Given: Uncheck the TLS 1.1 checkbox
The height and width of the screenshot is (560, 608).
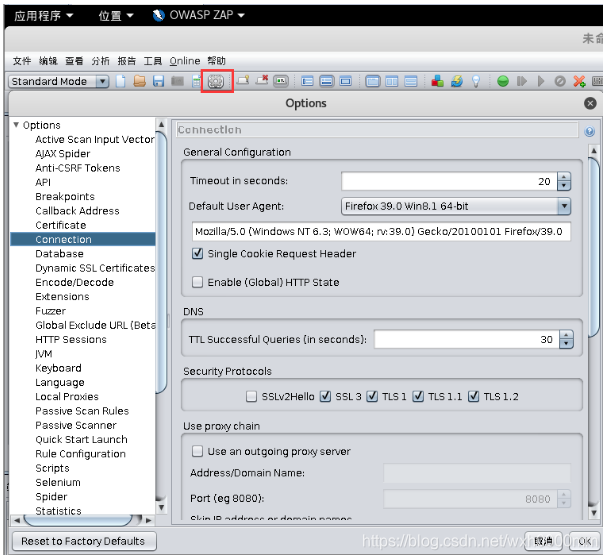Looking at the screenshot, I should 418,396.
